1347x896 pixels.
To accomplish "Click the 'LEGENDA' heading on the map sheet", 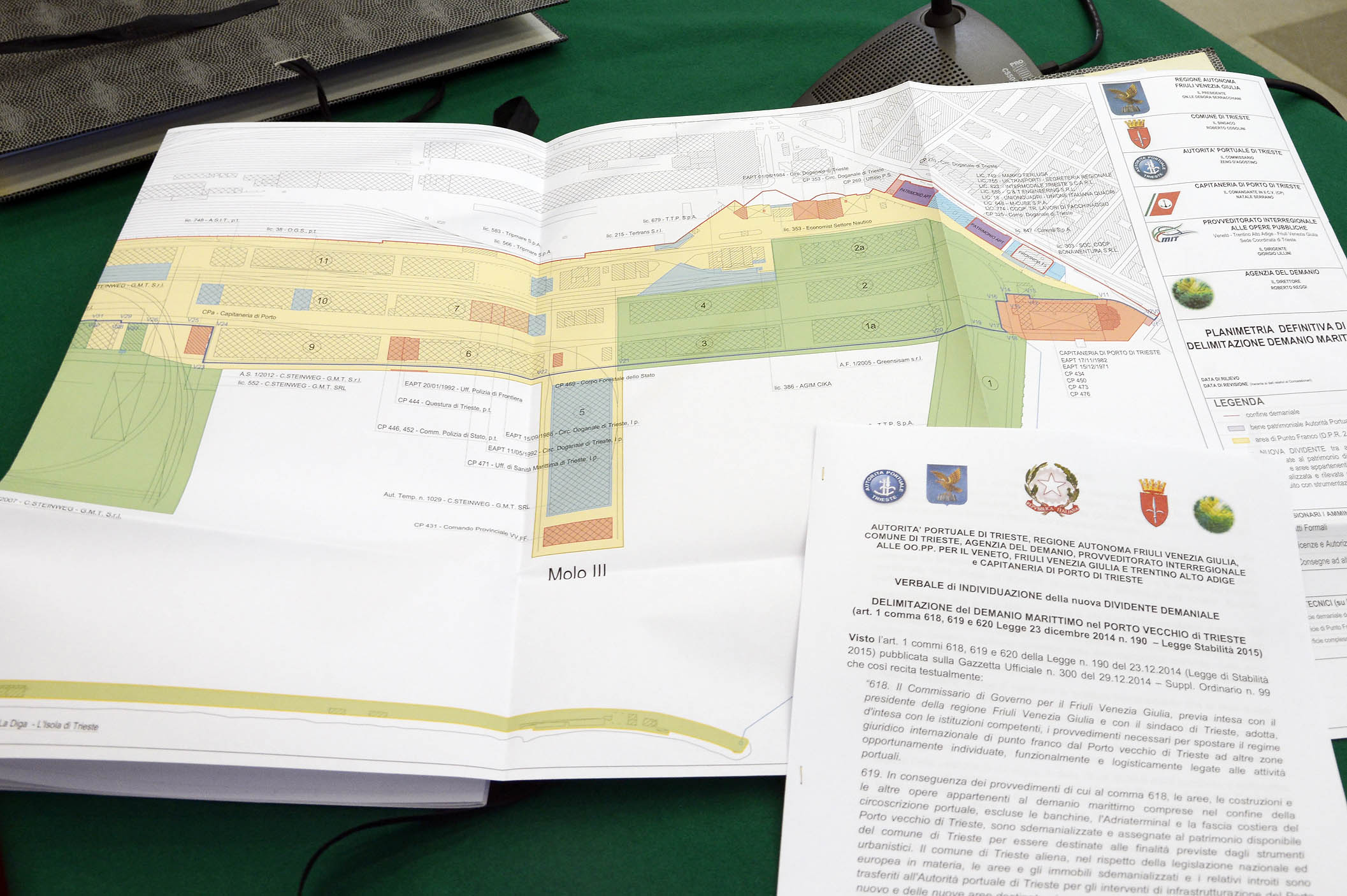I will pos(1239,402).
